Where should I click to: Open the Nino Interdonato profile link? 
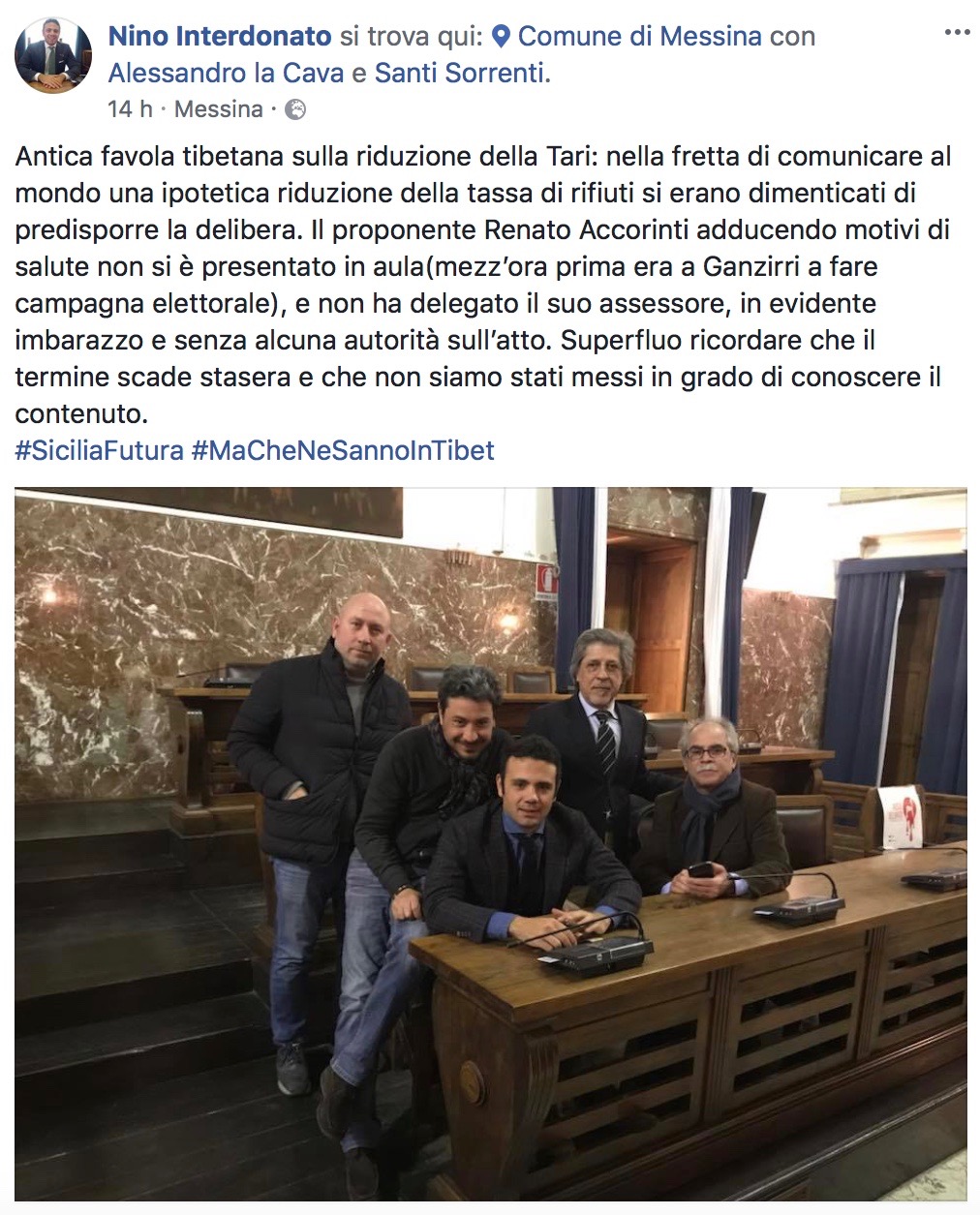point(220,37)
